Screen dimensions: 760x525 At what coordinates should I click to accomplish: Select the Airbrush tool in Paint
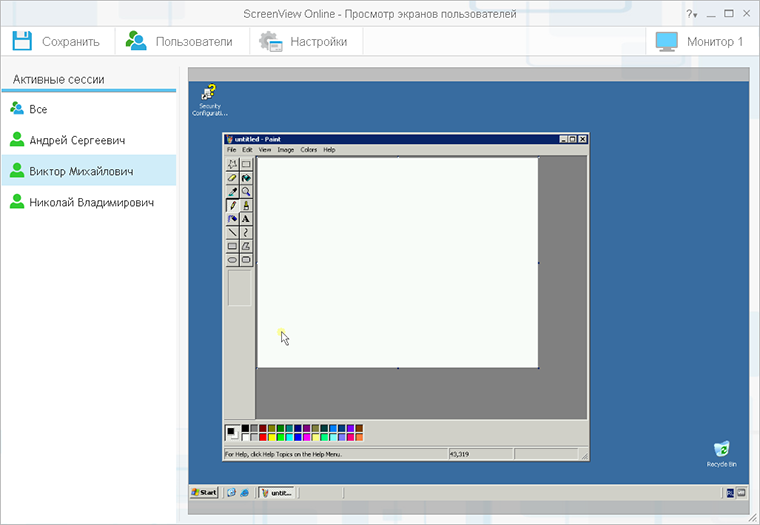click(x=232, y=219)
